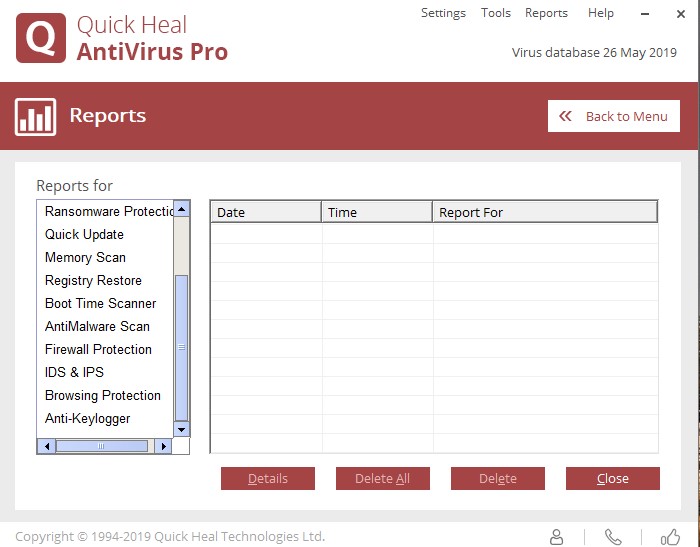Sort by the Time column header
Viewport: 700px width, 547px height.
click(x=377, y=212)
